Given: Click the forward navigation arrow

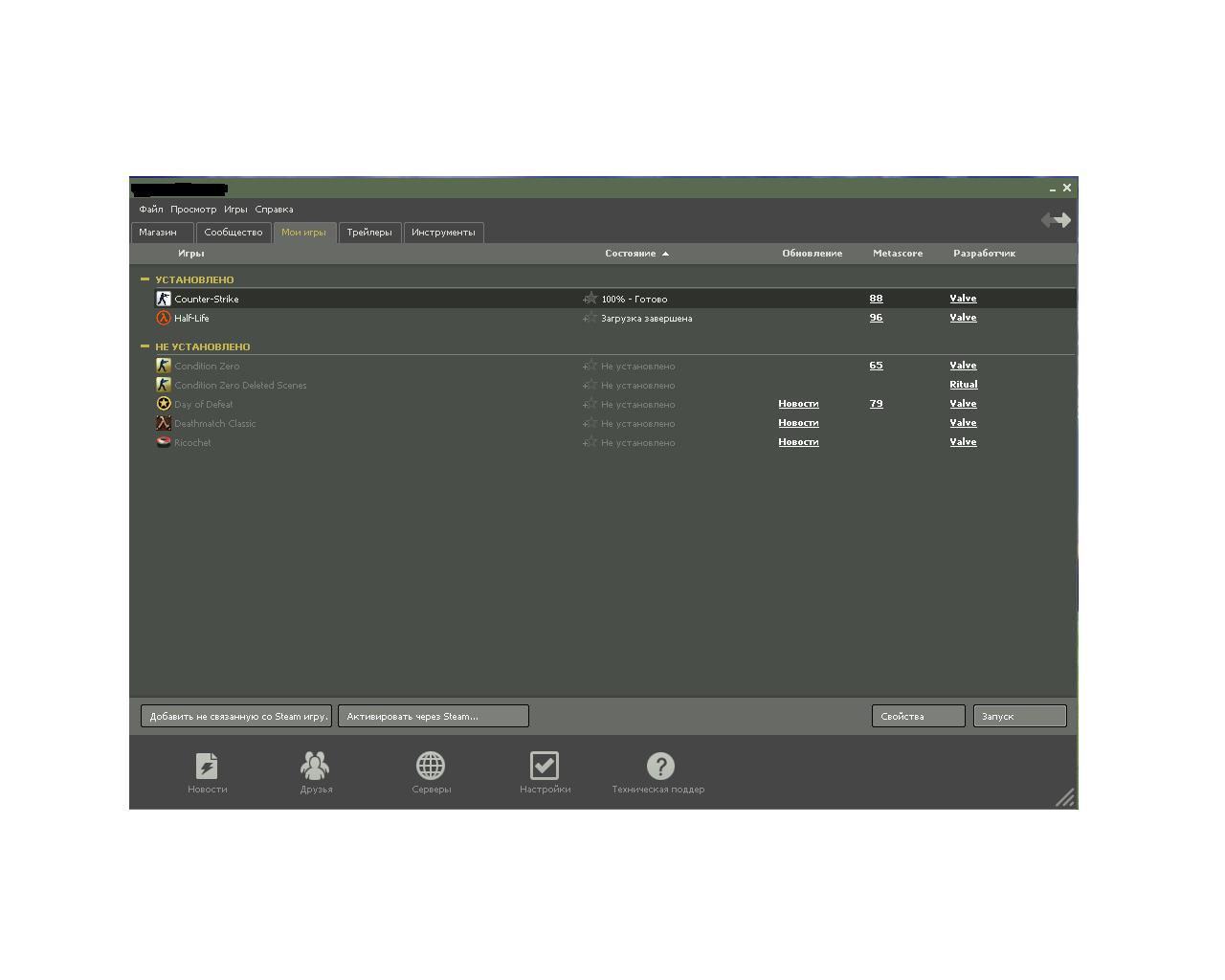Looking at the screenshot, I should click(x=1062, y=220).
